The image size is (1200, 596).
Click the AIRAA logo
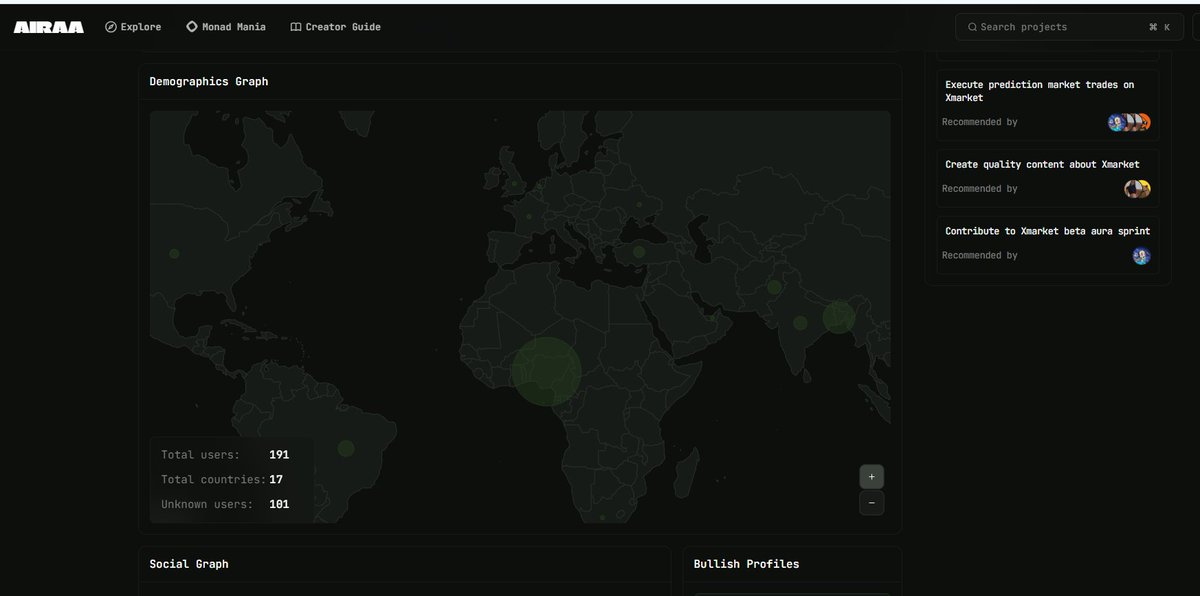click(x=49, y=27)
